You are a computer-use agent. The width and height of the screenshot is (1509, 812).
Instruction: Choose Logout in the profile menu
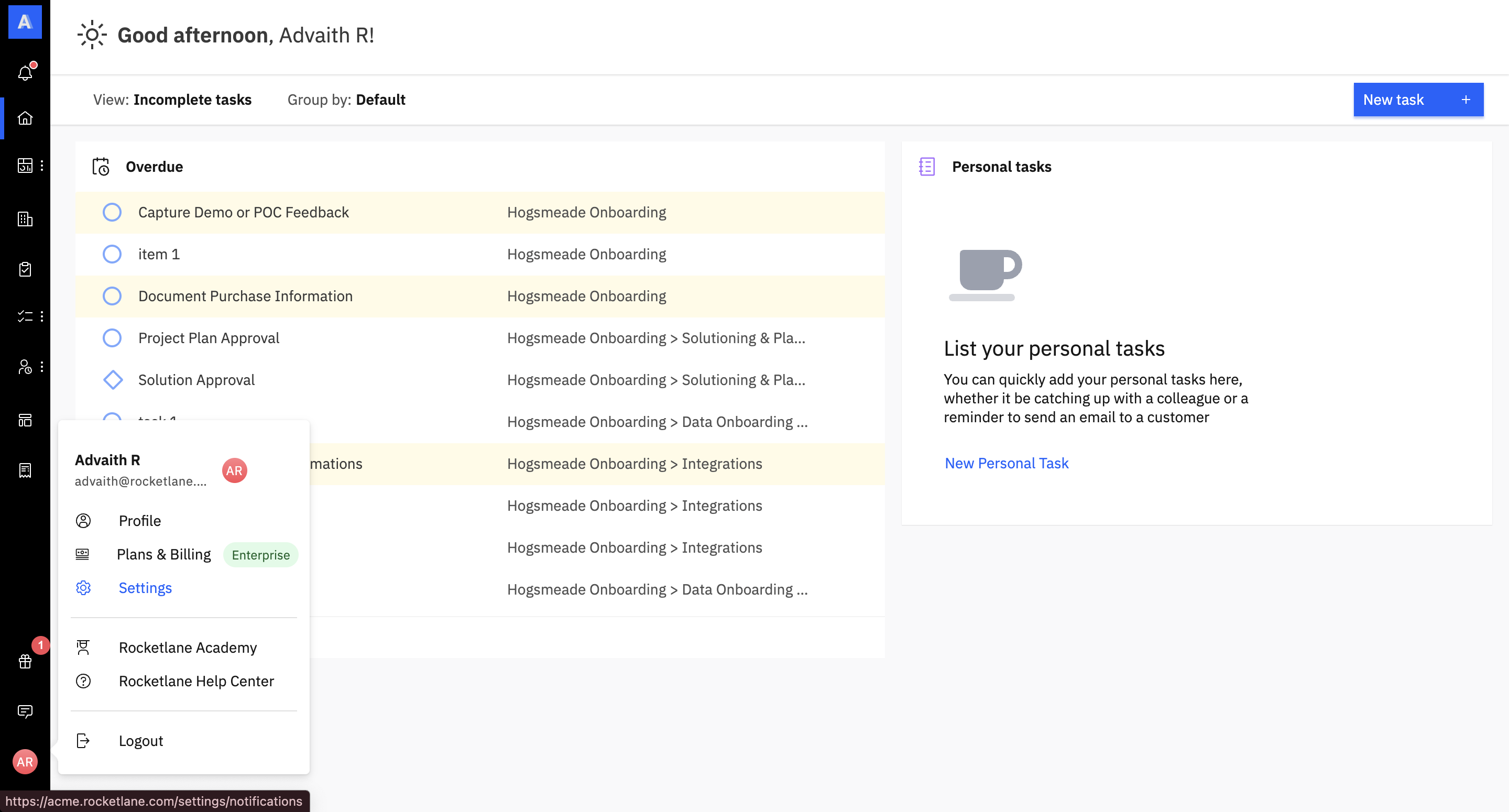(x=140, y=741)
